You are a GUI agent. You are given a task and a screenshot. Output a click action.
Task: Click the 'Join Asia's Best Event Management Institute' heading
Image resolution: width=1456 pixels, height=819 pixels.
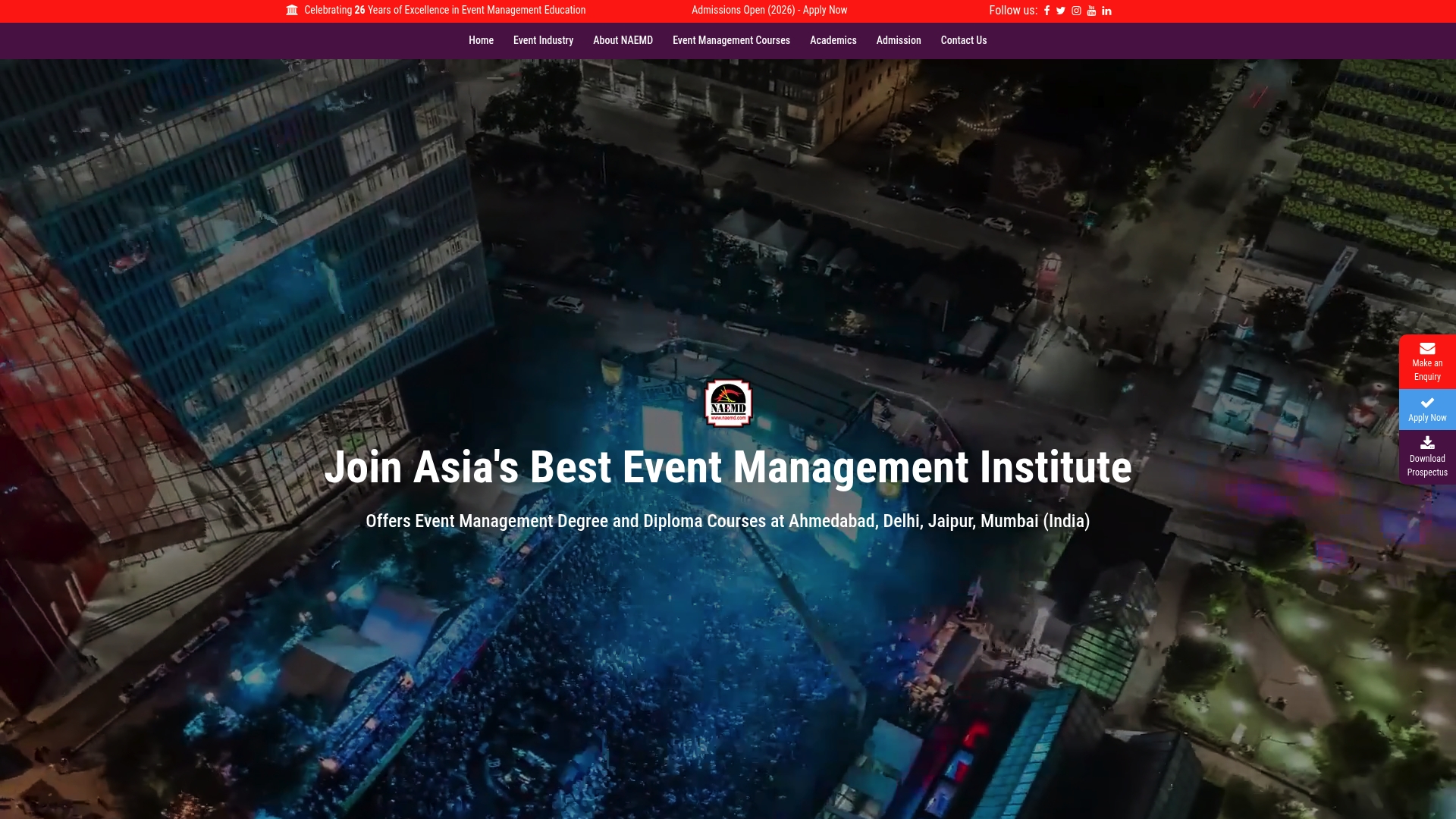[x=728, y=466]
